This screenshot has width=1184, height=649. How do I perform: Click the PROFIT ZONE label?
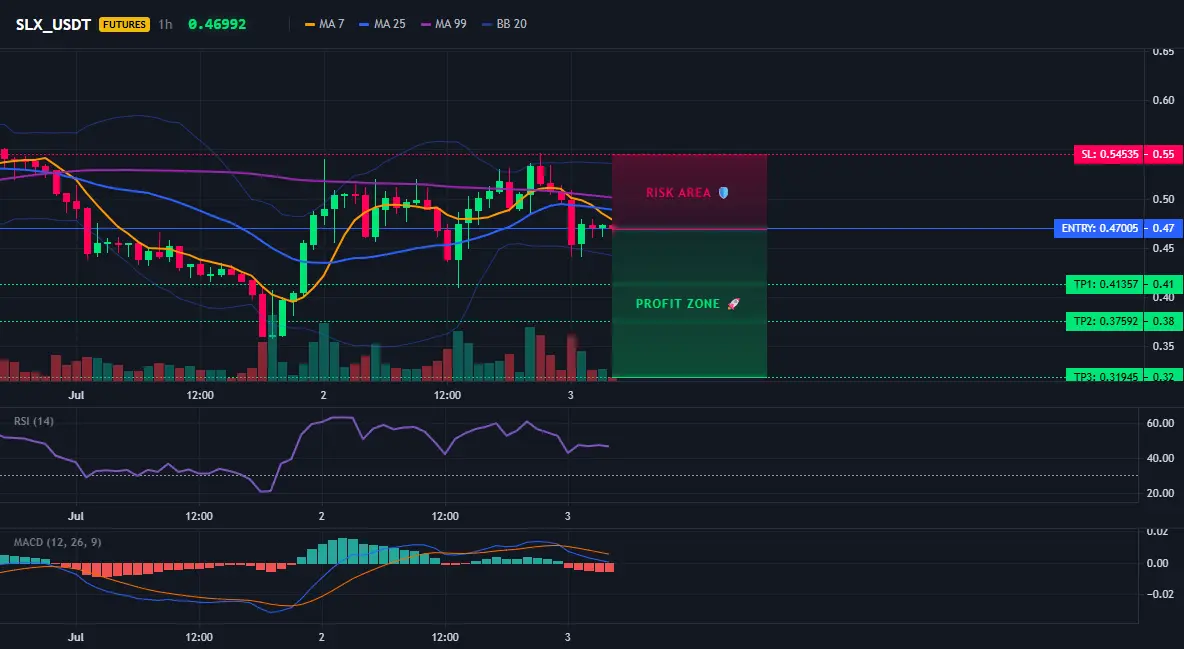click(677, 304)
